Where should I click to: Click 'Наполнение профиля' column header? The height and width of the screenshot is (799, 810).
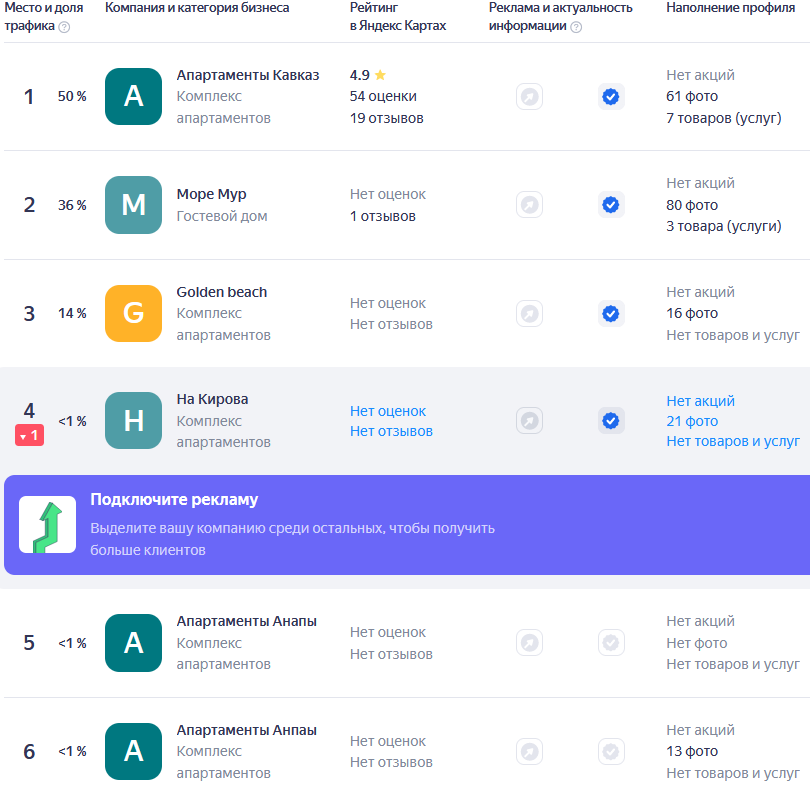coord(730,8)
